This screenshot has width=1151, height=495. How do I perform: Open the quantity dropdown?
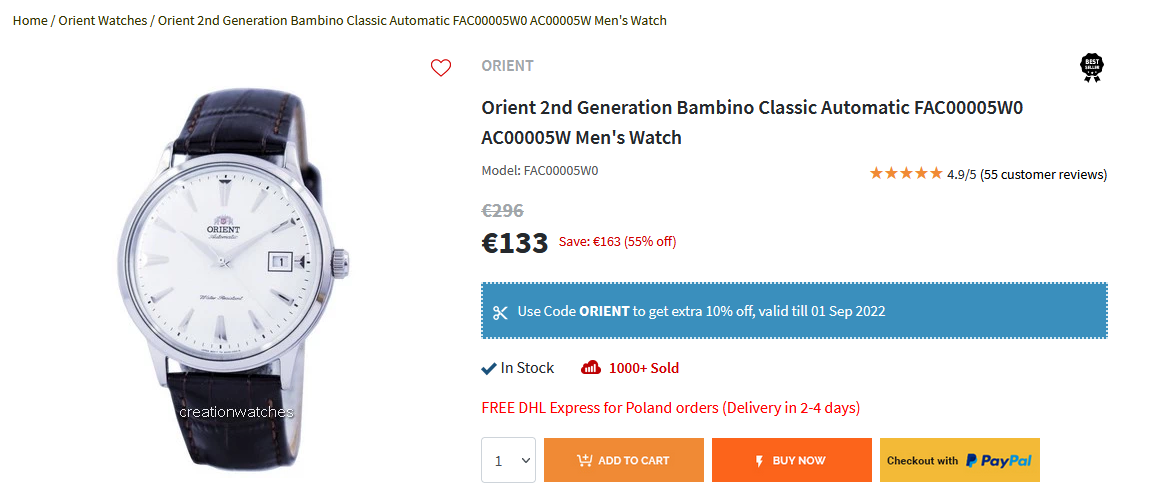tap(508, 460)
